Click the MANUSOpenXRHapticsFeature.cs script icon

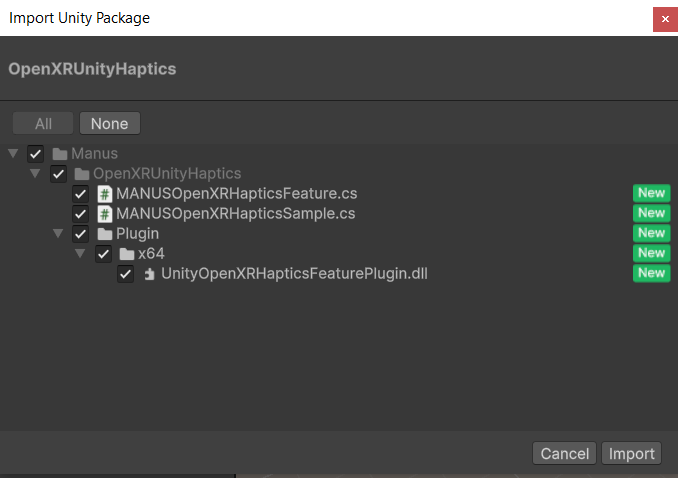(x=104, y=194)
